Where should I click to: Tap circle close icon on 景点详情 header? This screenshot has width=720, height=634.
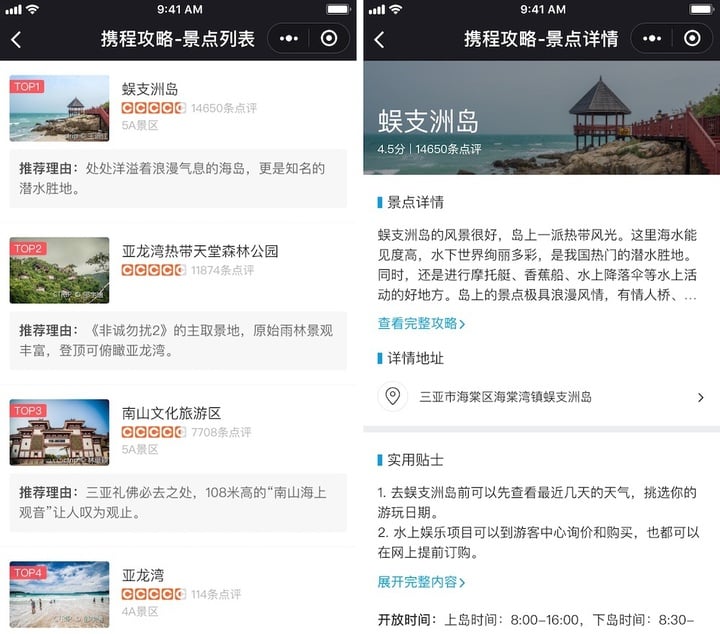692,39
